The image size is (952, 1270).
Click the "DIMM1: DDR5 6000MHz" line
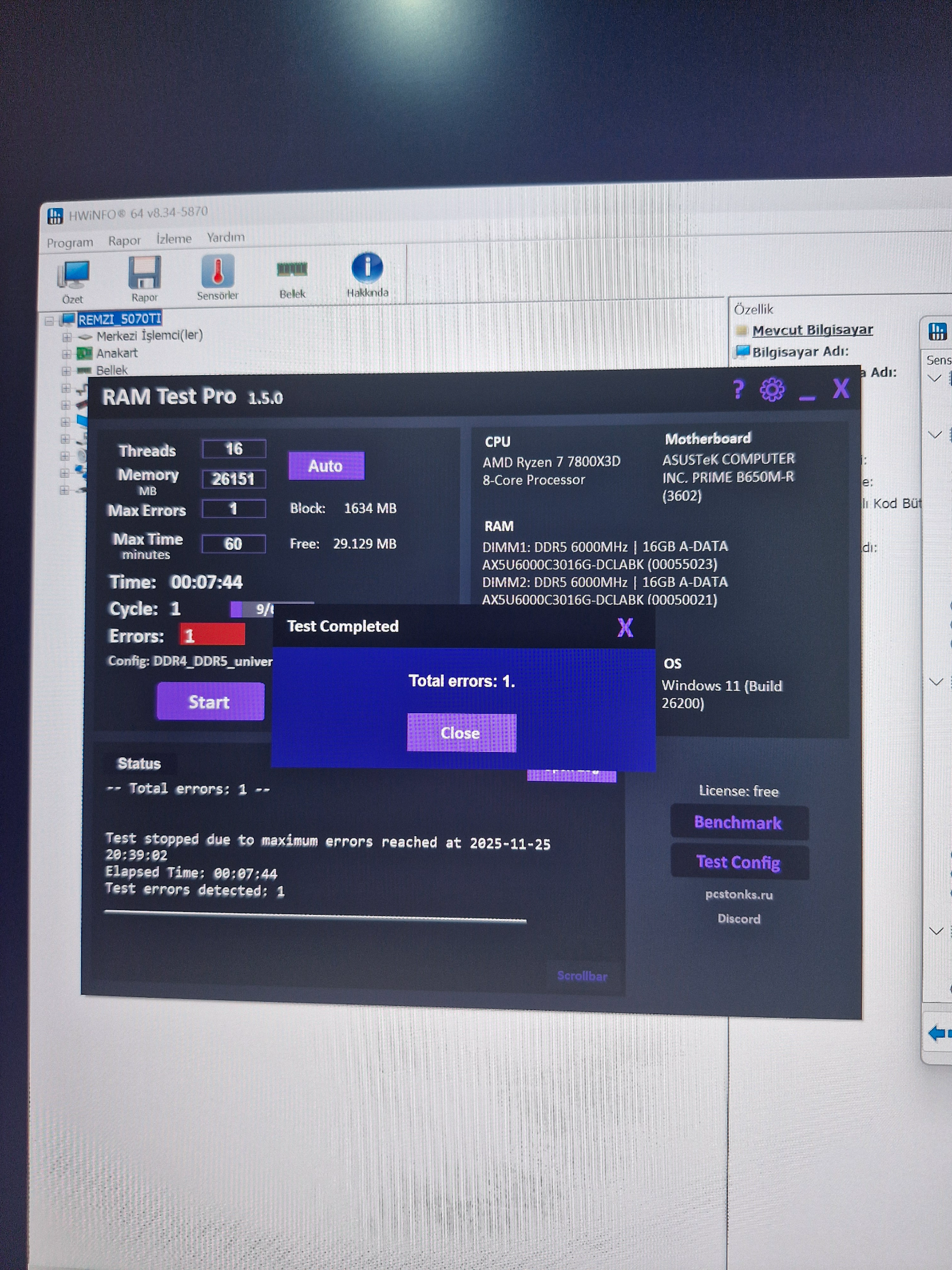pyautogui.click(x=605, y=547)
